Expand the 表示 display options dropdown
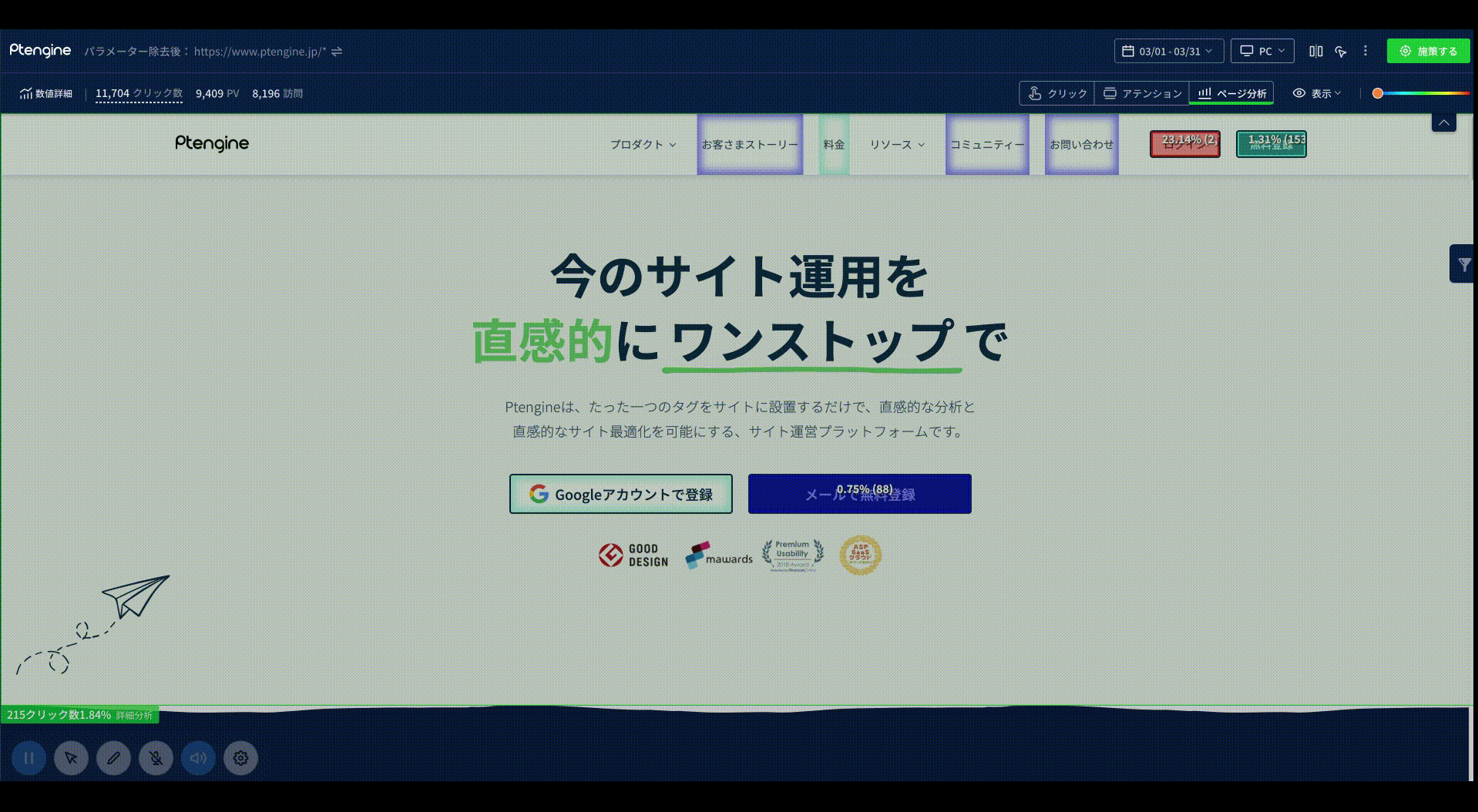1478x812 pixels. click(1317, 93)
